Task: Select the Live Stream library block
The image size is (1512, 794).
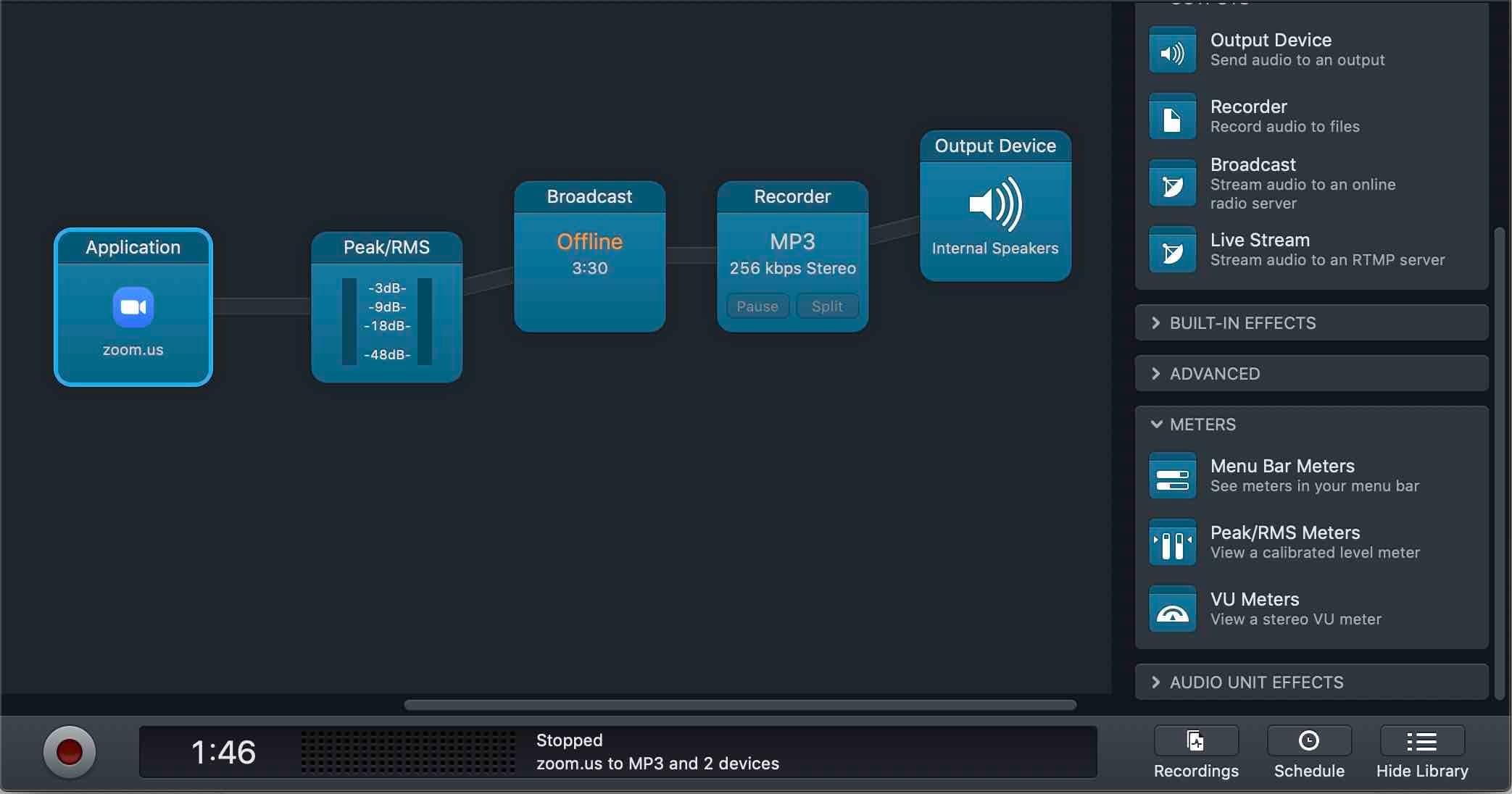Action: (1312, 249)
